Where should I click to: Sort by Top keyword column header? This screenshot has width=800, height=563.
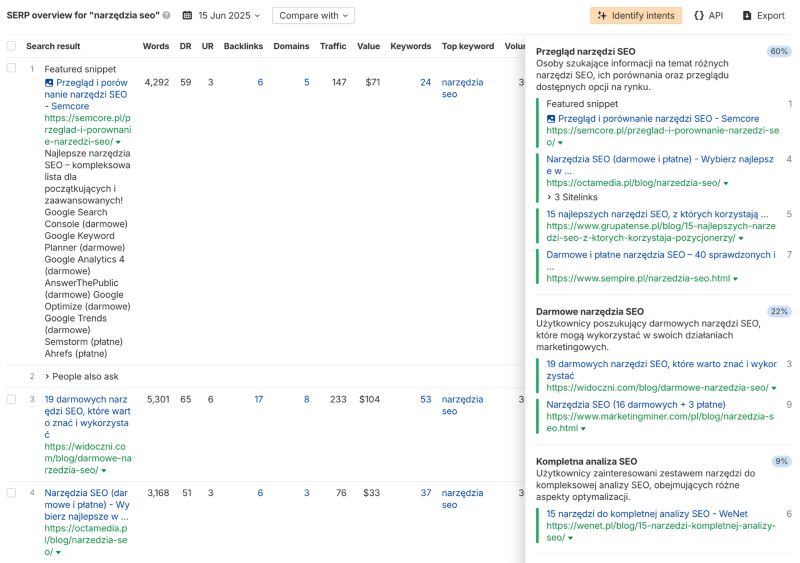[468, 46]
